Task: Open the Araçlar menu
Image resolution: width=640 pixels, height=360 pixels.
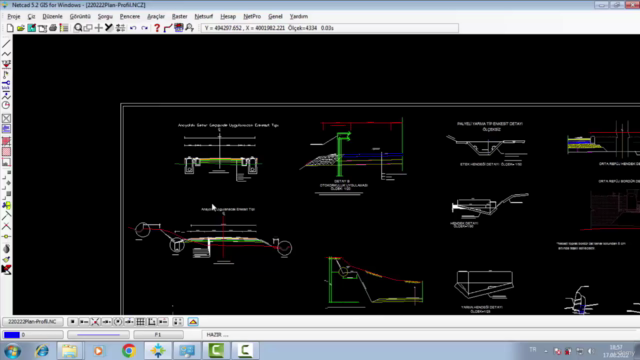Action: coord(156,16)
